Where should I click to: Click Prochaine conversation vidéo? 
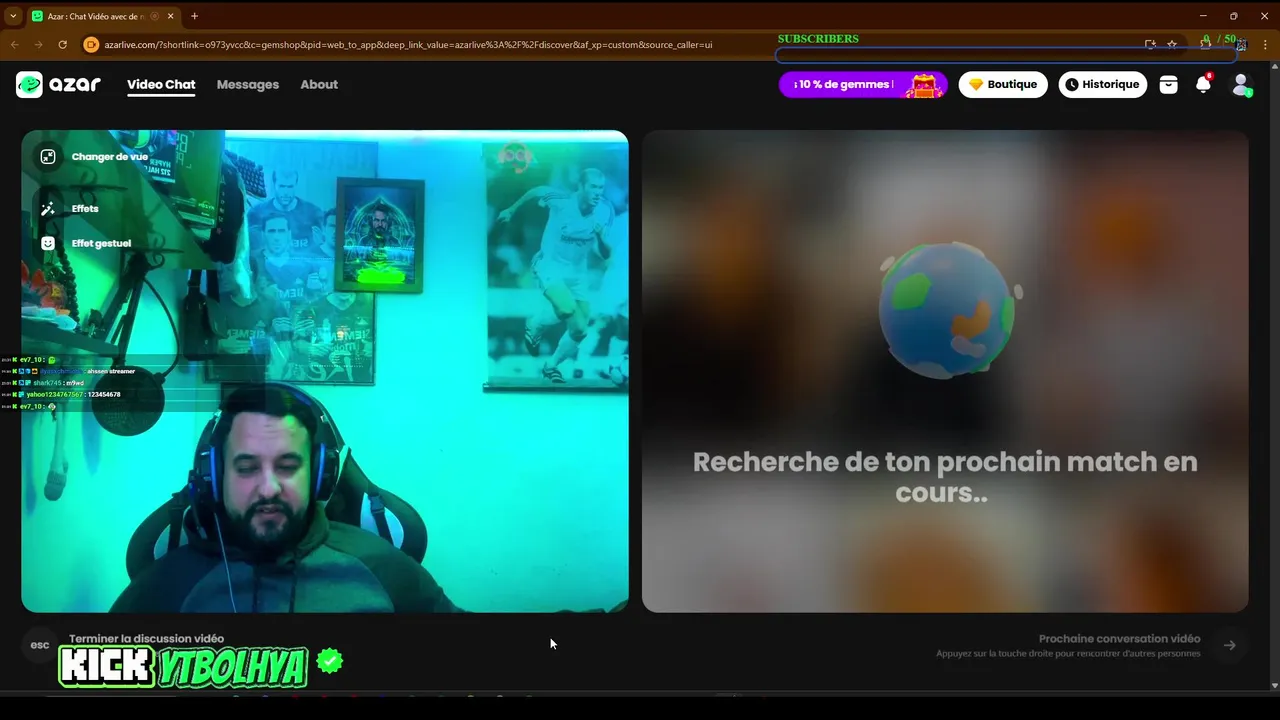(1119, 638)
